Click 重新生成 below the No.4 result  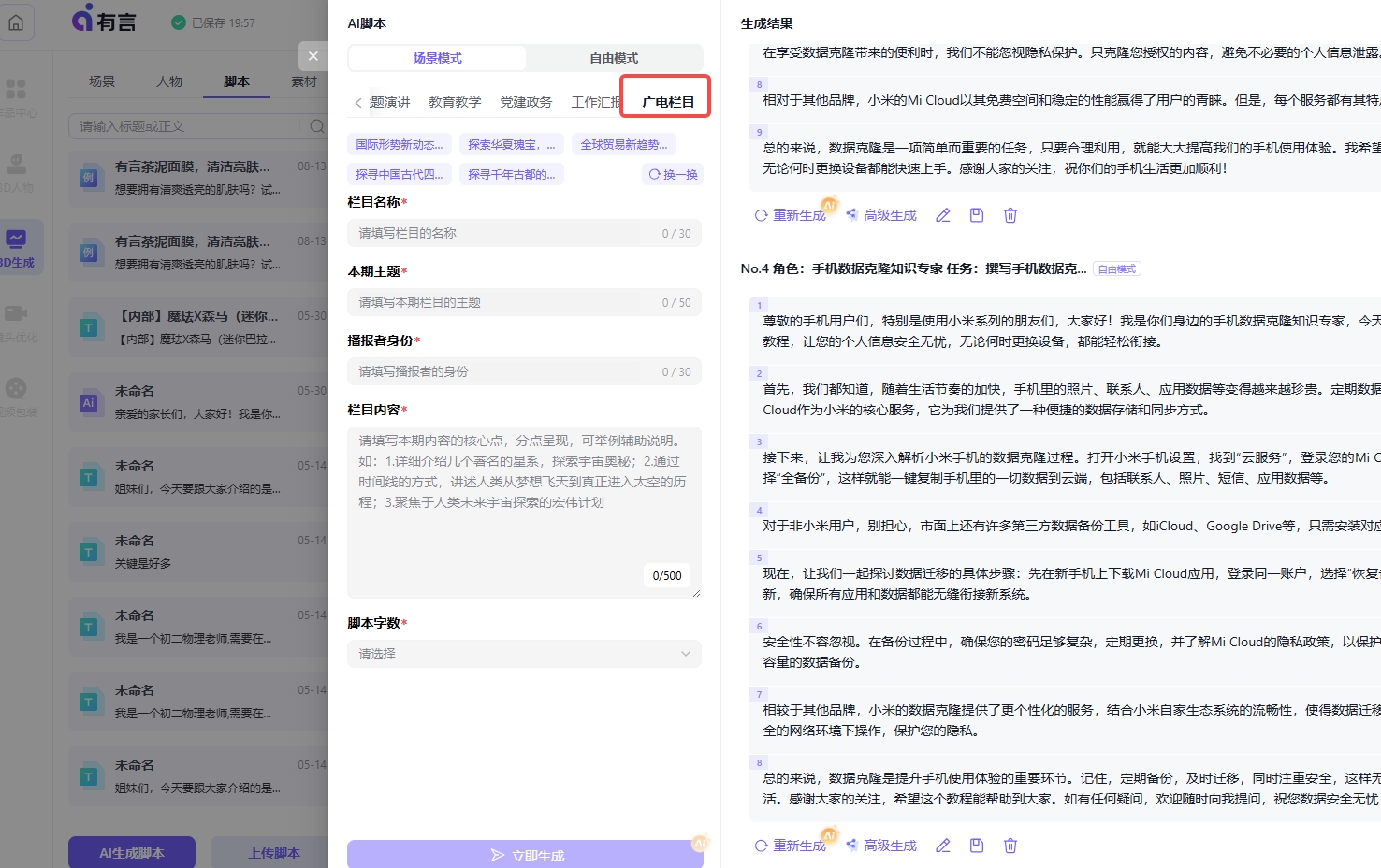791,846
